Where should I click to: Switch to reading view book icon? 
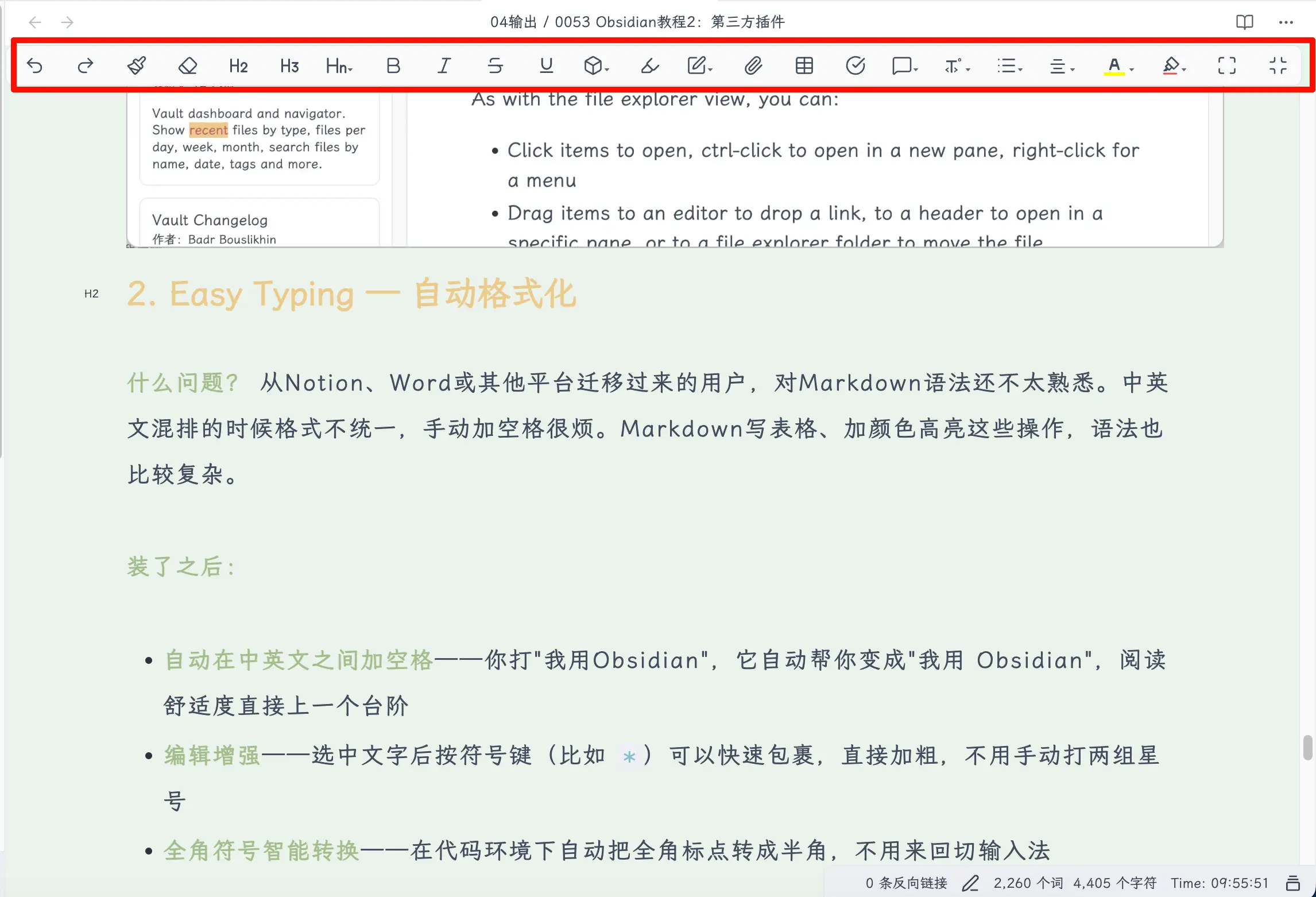coord(1244,22)
